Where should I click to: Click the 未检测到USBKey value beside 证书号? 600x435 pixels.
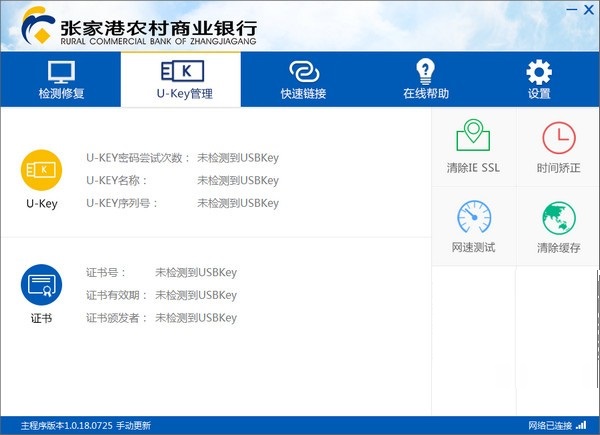pos(196,272)
